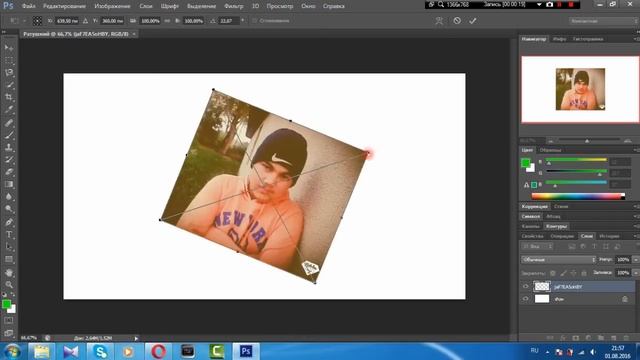The width and height of the screenshot is (640, 360).
Task: Switch to warp mode icon
Action: click(439, 20)
